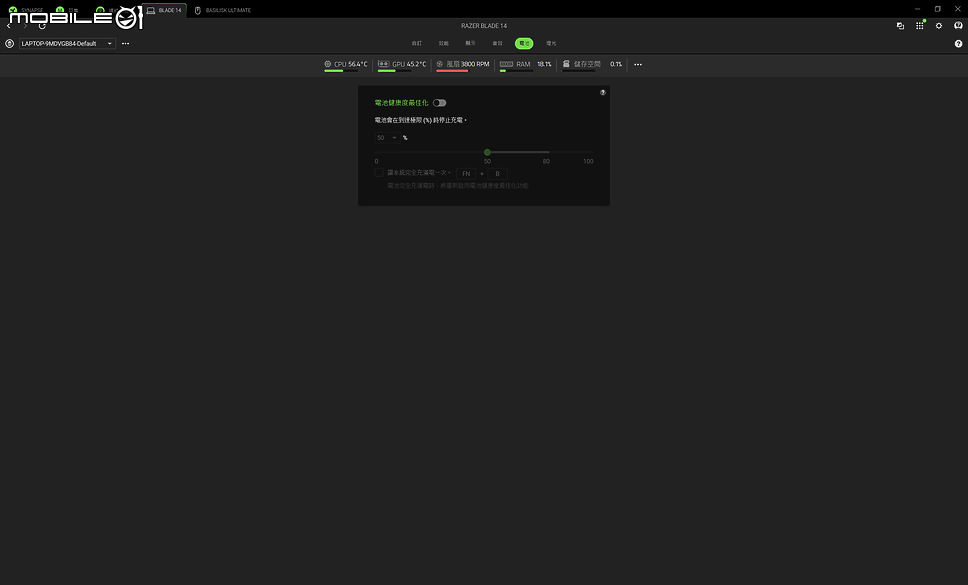Click the charge limit slider handle at 50
The height and width of the screenshot is (585, 968).
tap(487, 152)
